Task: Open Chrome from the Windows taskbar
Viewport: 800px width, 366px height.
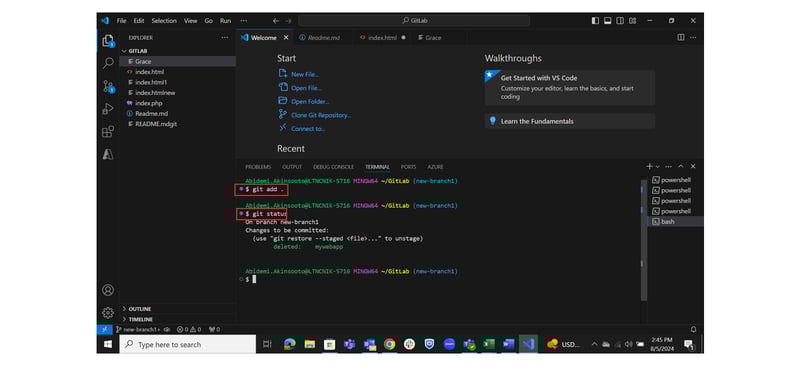Action: click(389, 345)
